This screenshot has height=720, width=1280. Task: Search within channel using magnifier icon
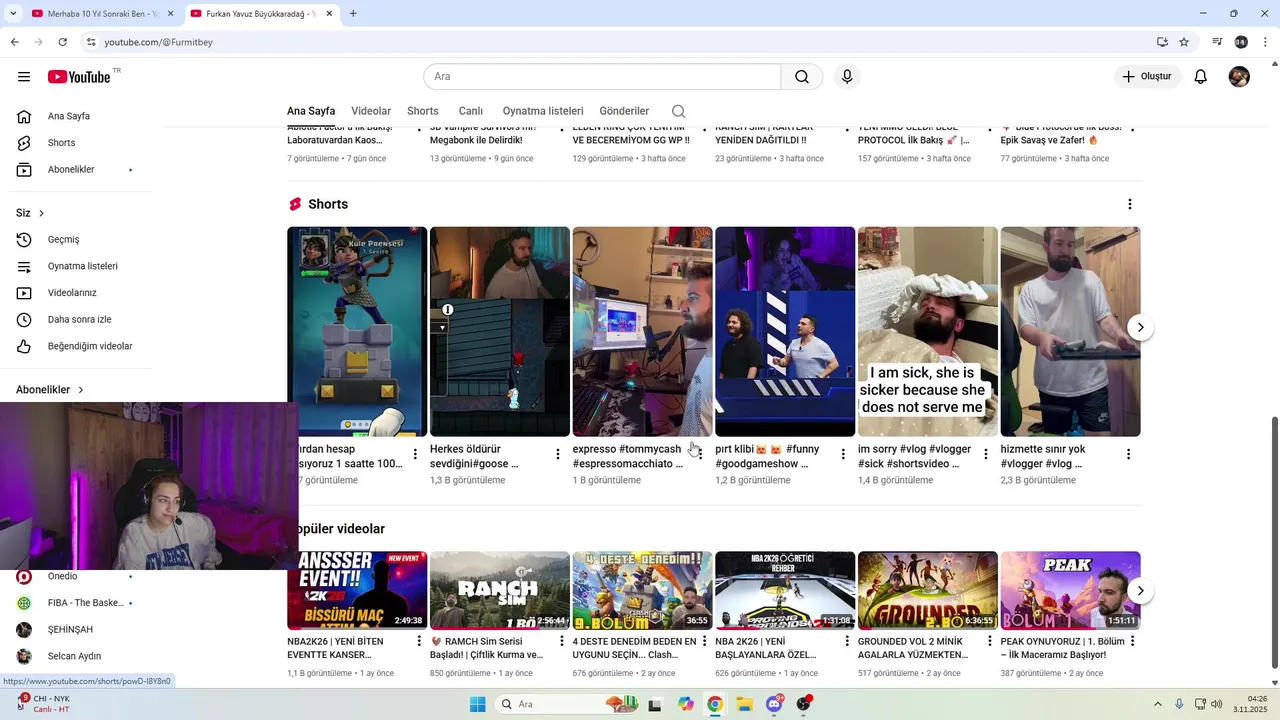678,111
